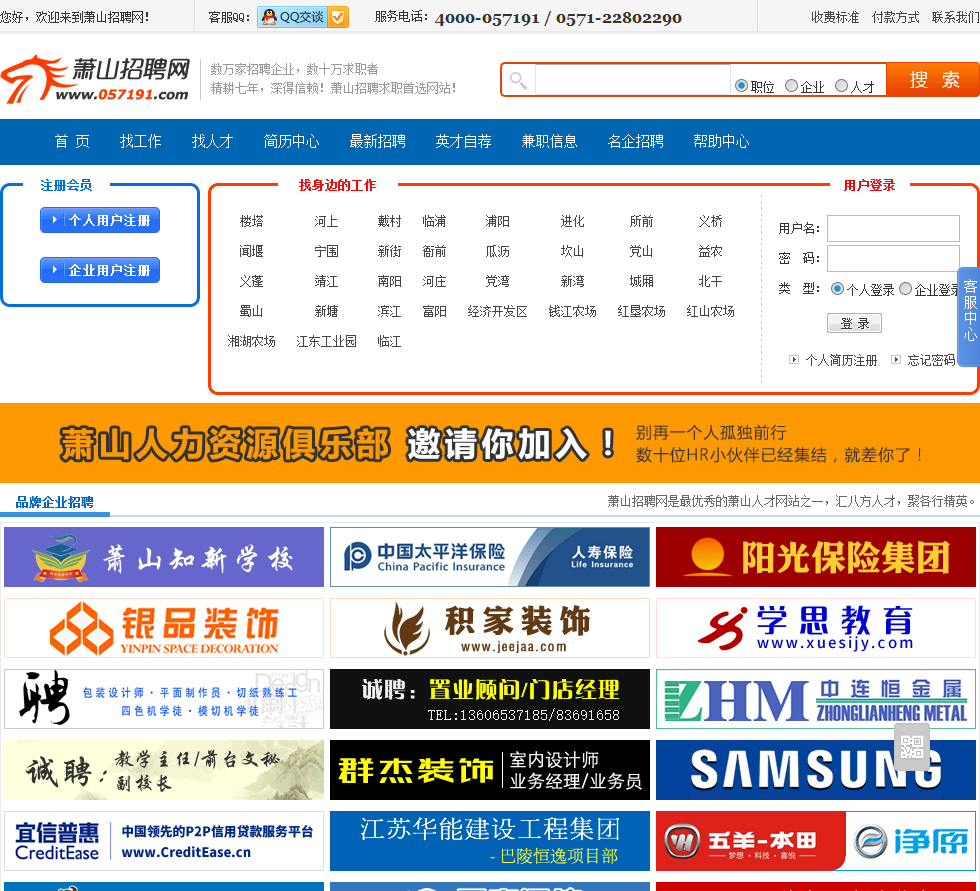This screenshot has width=980, height=891.
Task: Open the 经济开发区 area link
Action: click(498, 311)
